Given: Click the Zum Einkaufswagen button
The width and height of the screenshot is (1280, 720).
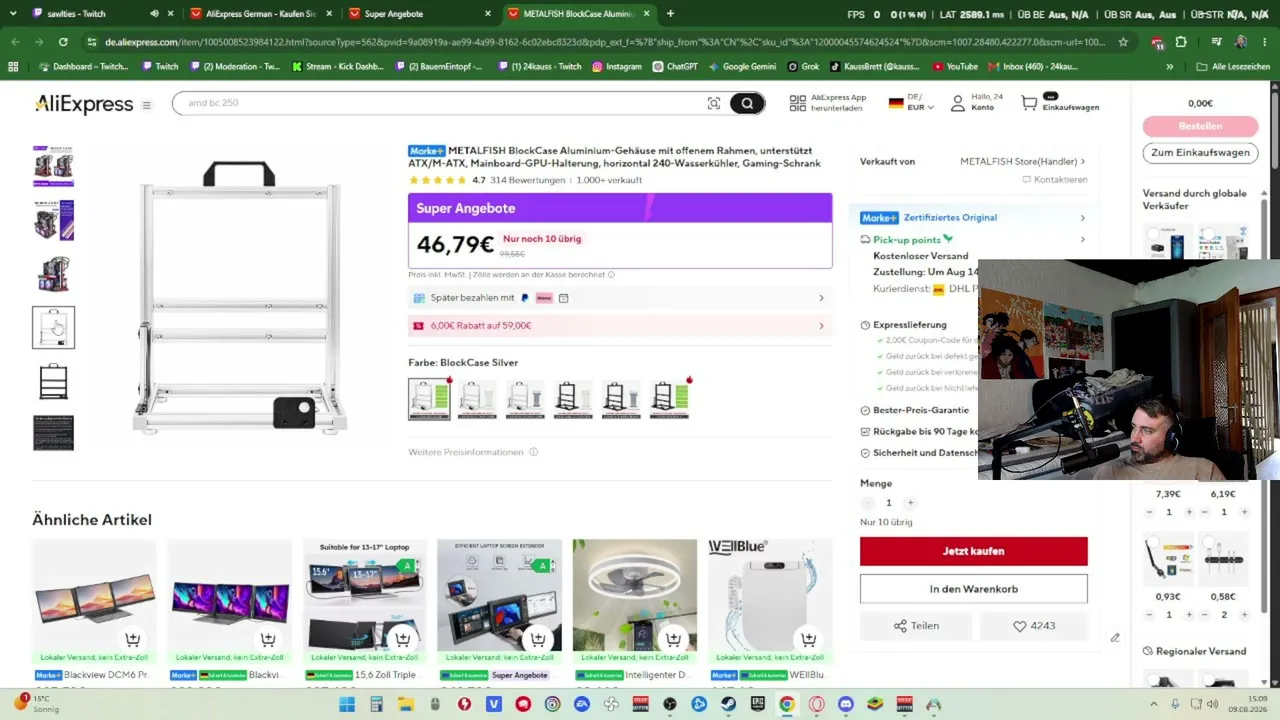Looking at the screenshot, I should 1200,153.
